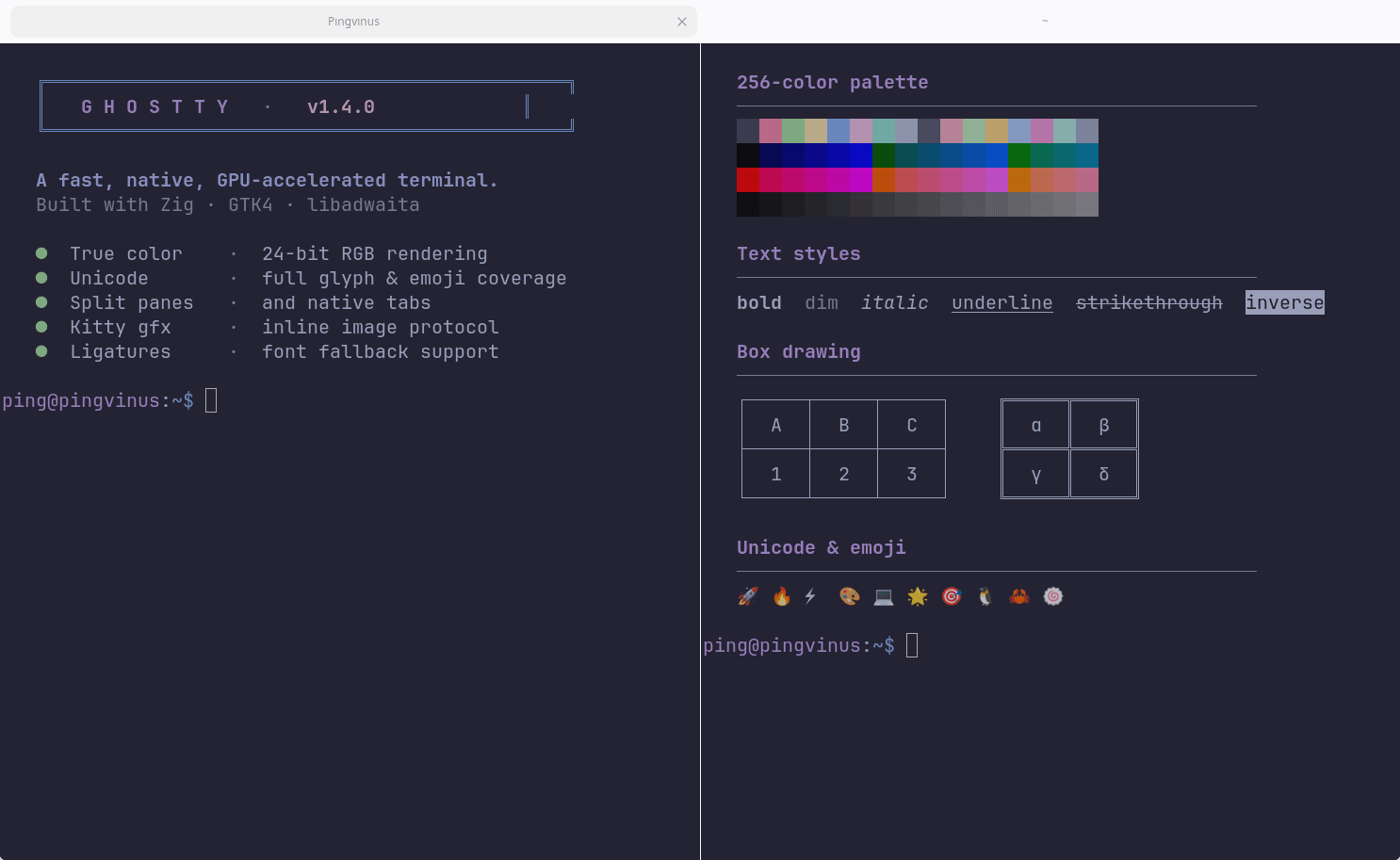Click the left pane prompt cursor
Image resolution: width=1400 pixels, height=860 pixels.
[211, 400]
